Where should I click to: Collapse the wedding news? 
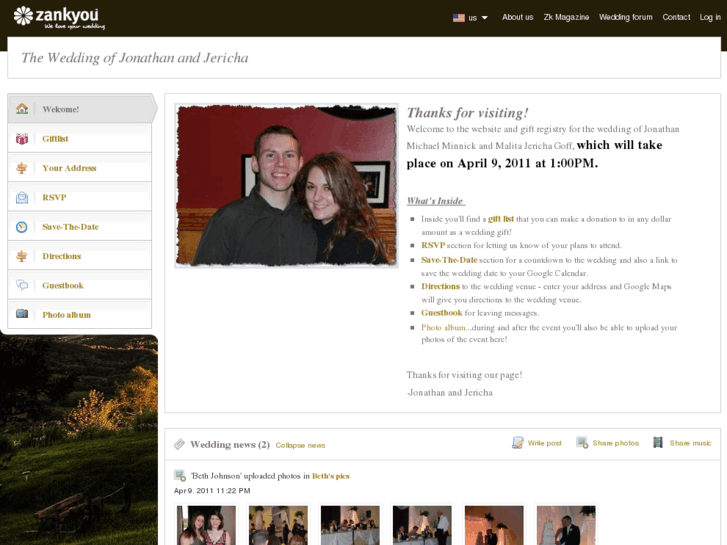click(x=300, y=445)
